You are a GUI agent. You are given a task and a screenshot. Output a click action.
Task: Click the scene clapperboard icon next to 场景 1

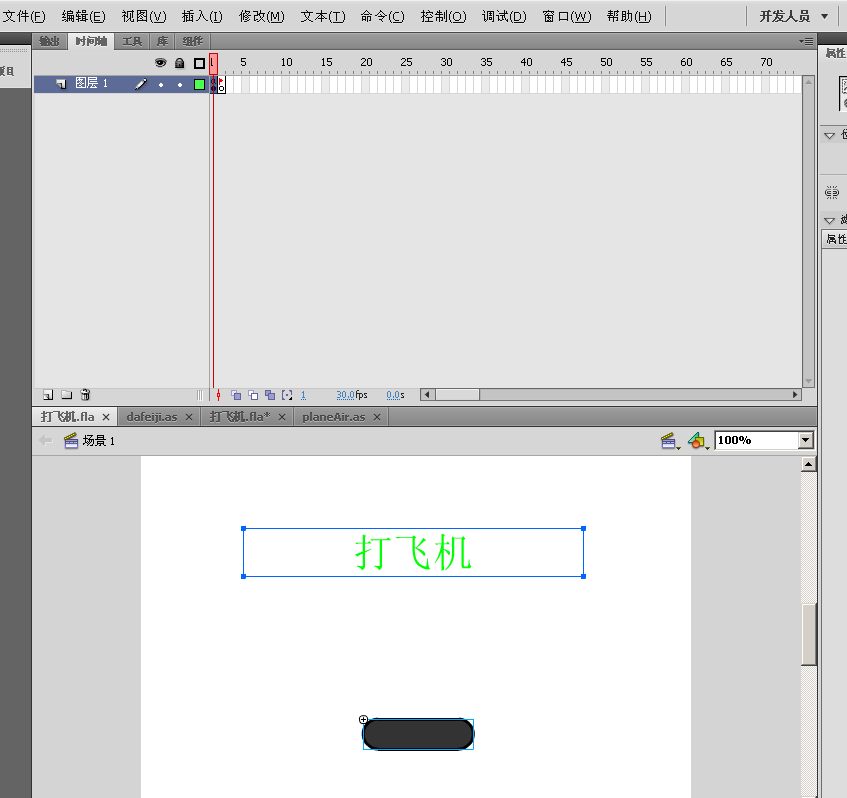coord(71,441)
